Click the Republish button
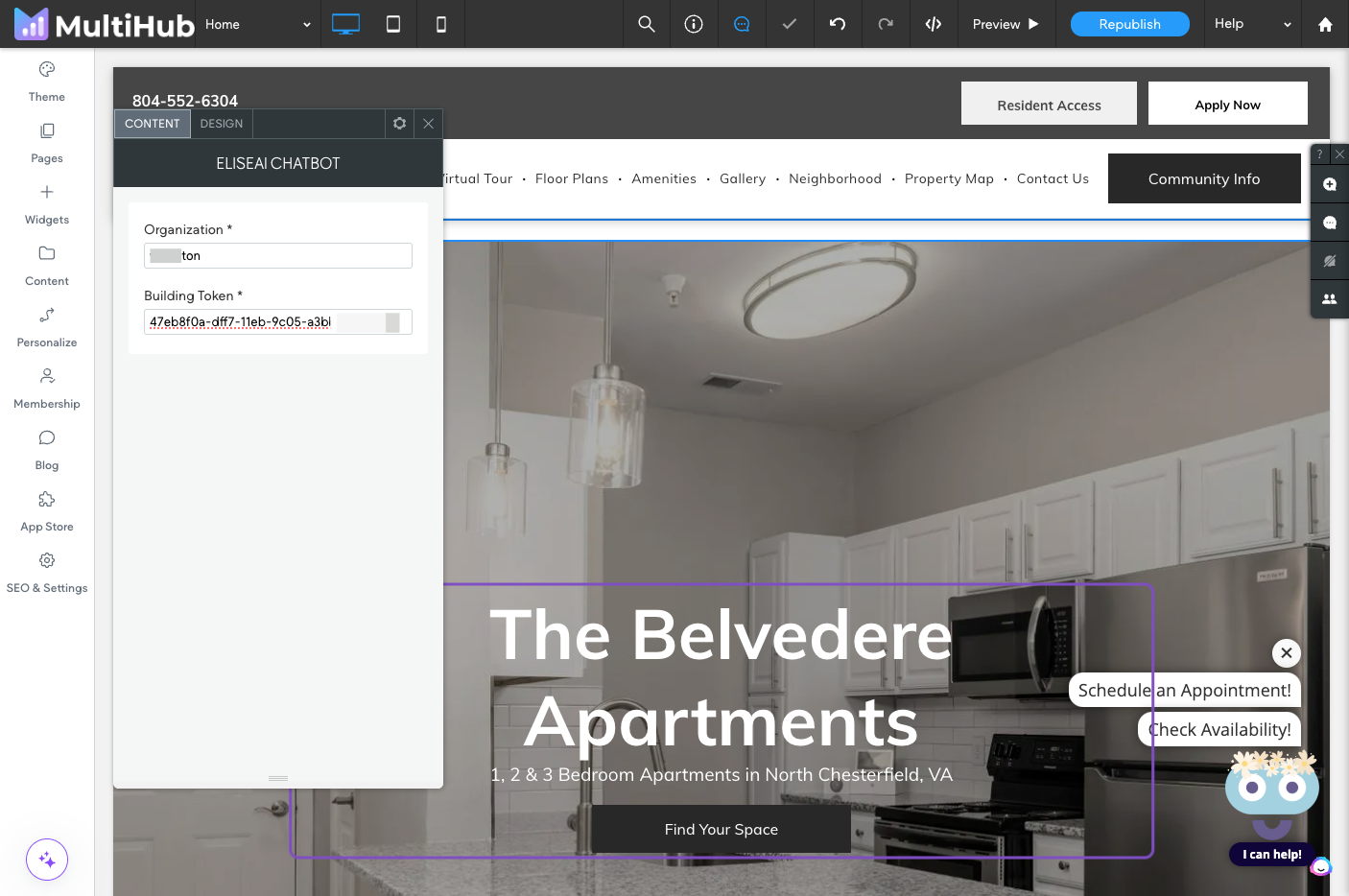 (1130, 24)
